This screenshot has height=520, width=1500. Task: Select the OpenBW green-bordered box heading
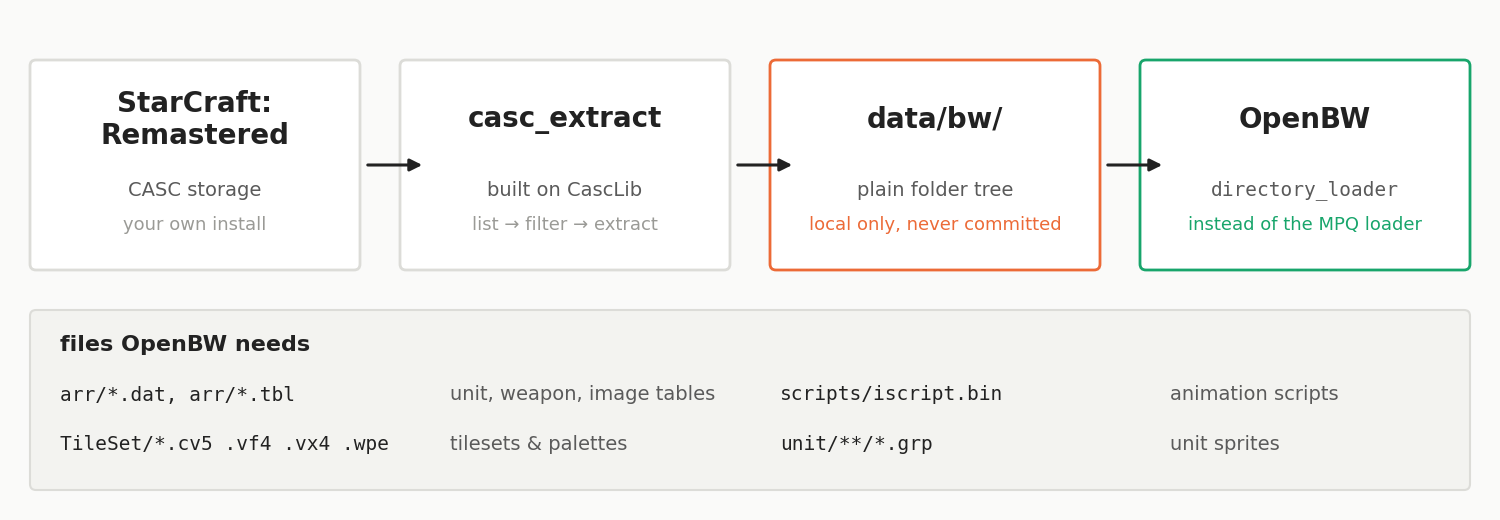(x=1305, y=119)
